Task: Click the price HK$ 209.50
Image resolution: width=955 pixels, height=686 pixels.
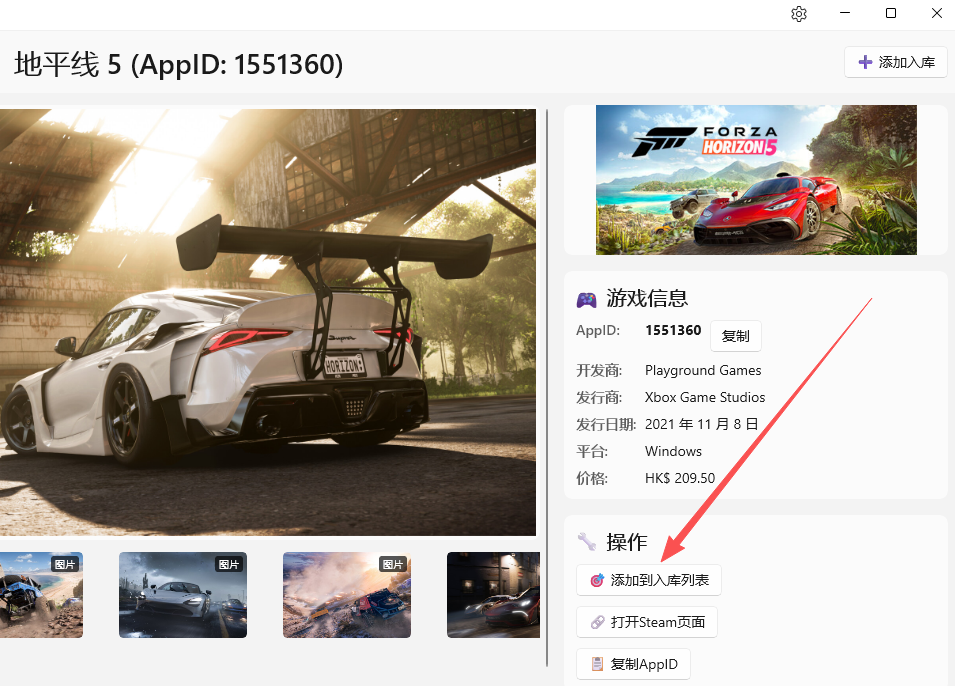Action: [x=680, y=478]
